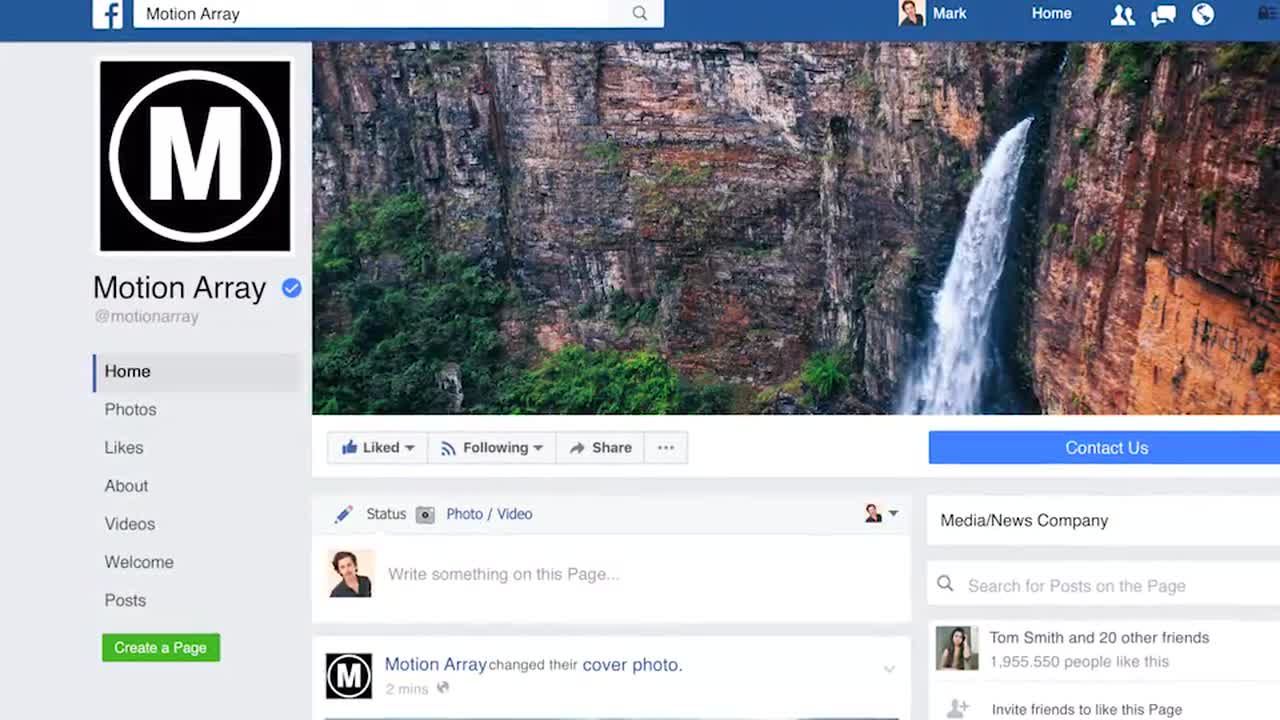Open the Videos section in sidebar
1280x720 pixels.
pyautogui.click(x=130, y=524)
